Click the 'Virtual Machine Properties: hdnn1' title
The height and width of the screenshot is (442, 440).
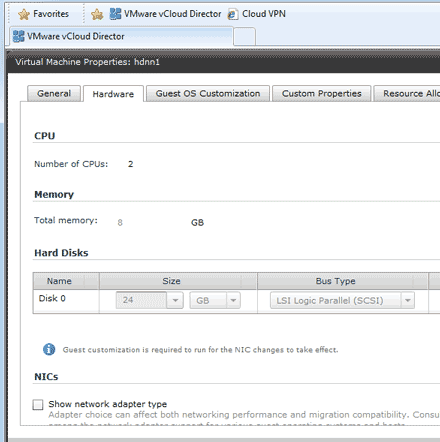click(87, 62)
